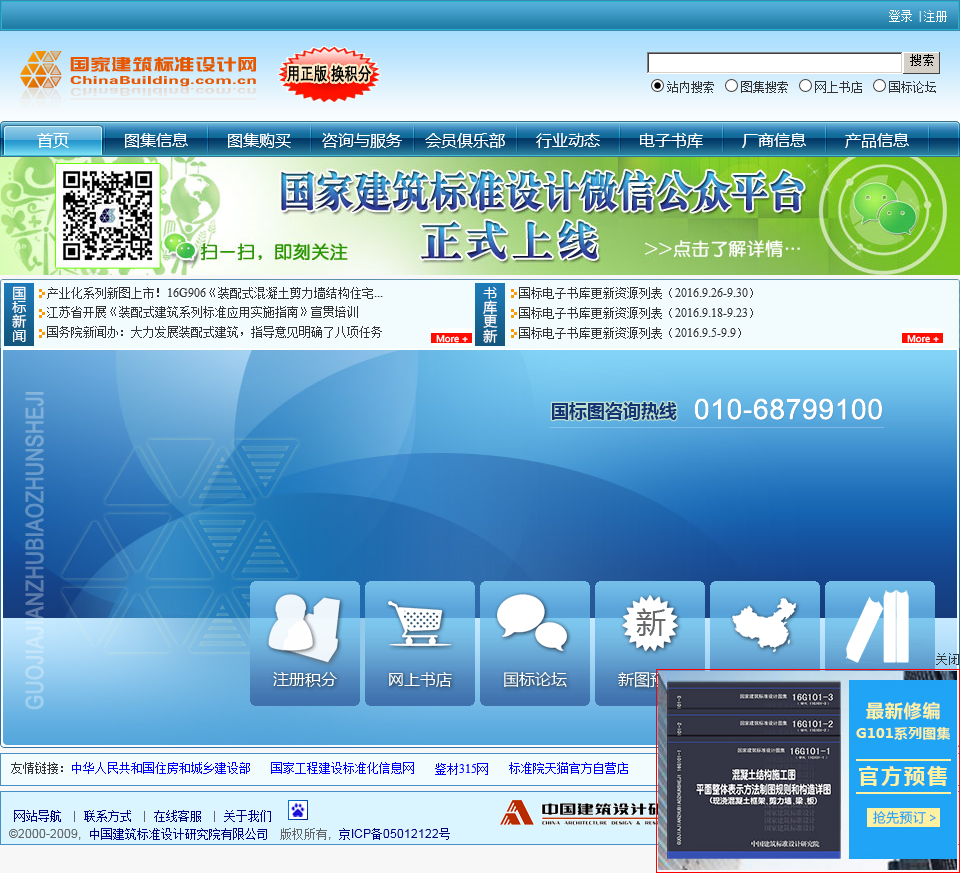Click the 搜索 search button

click(921, 62)
